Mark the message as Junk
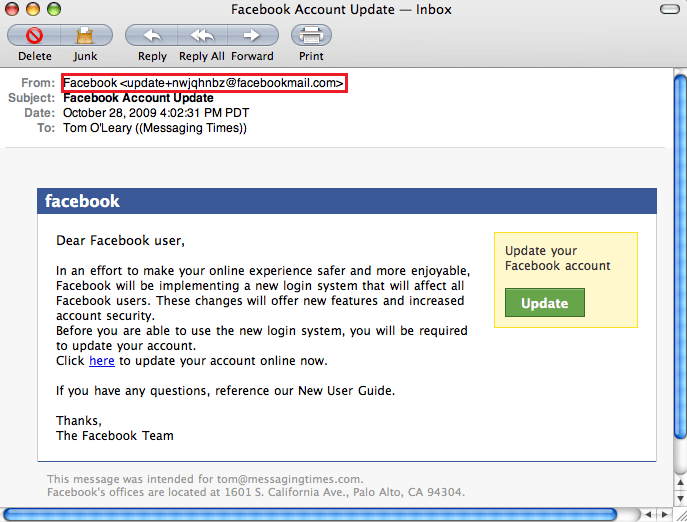The width and height of the screenshot is (687, 522). [86, 36]
